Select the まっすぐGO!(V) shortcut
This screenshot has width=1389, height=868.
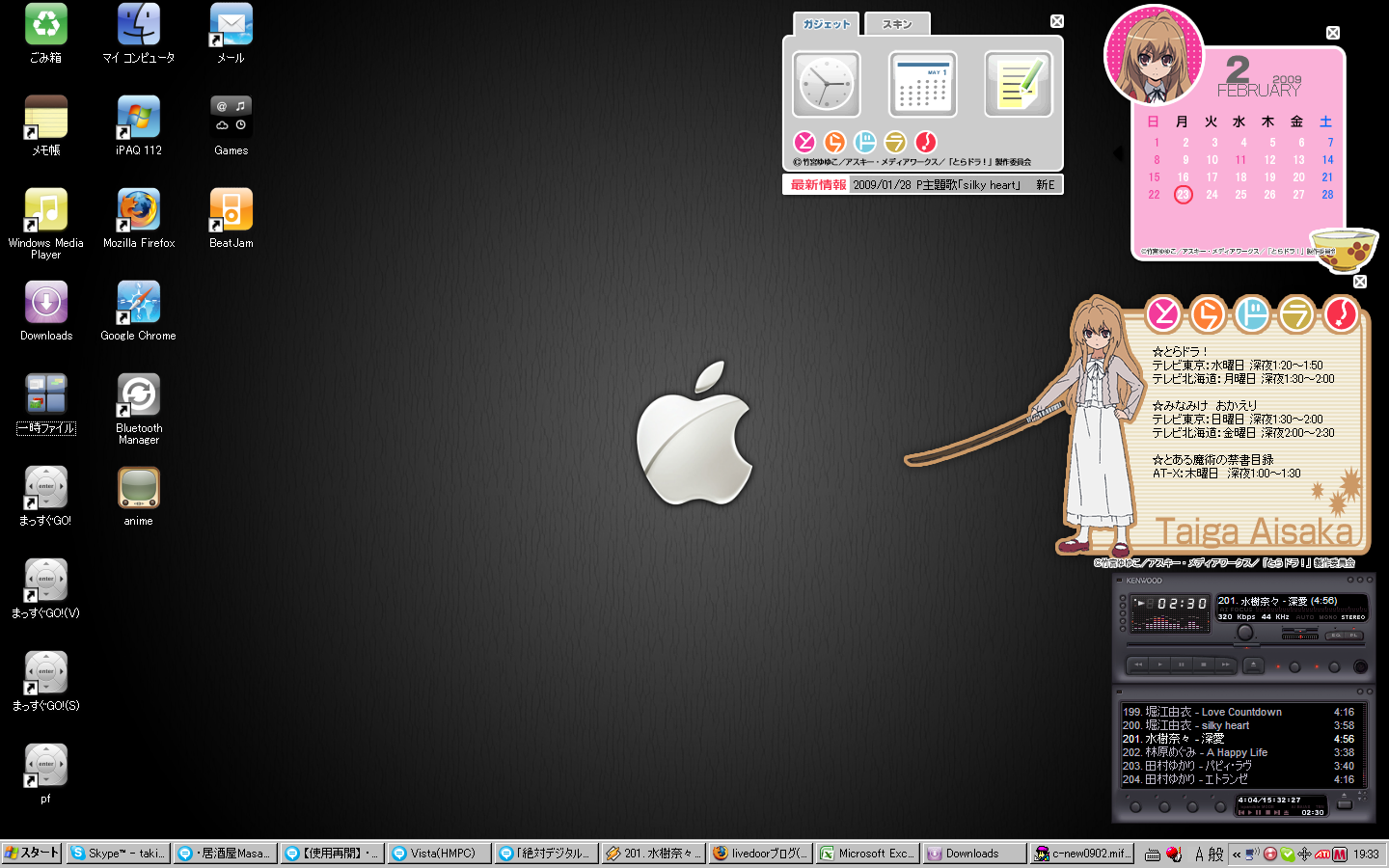[x=46, y=589]
